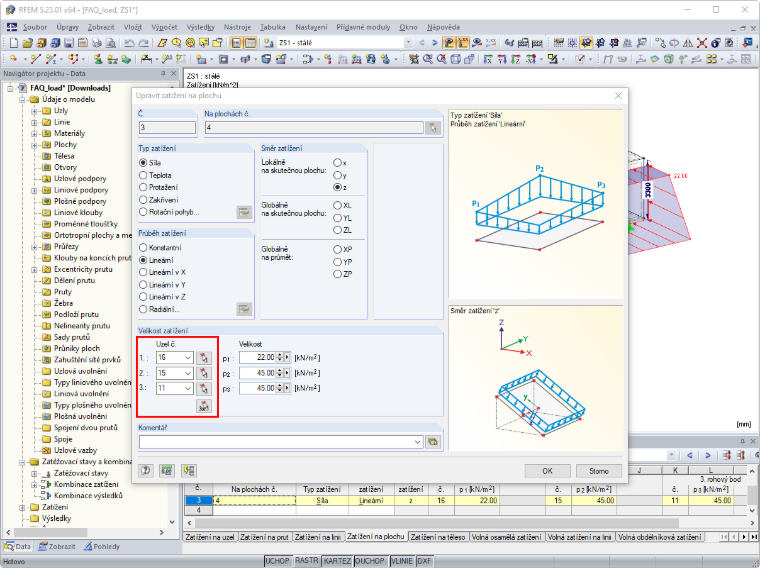Switch to Zatížení na prut tab
Image resolution: width=760 pixels, height=568 pixels.
pyautogui.click(x=264, y=537)
